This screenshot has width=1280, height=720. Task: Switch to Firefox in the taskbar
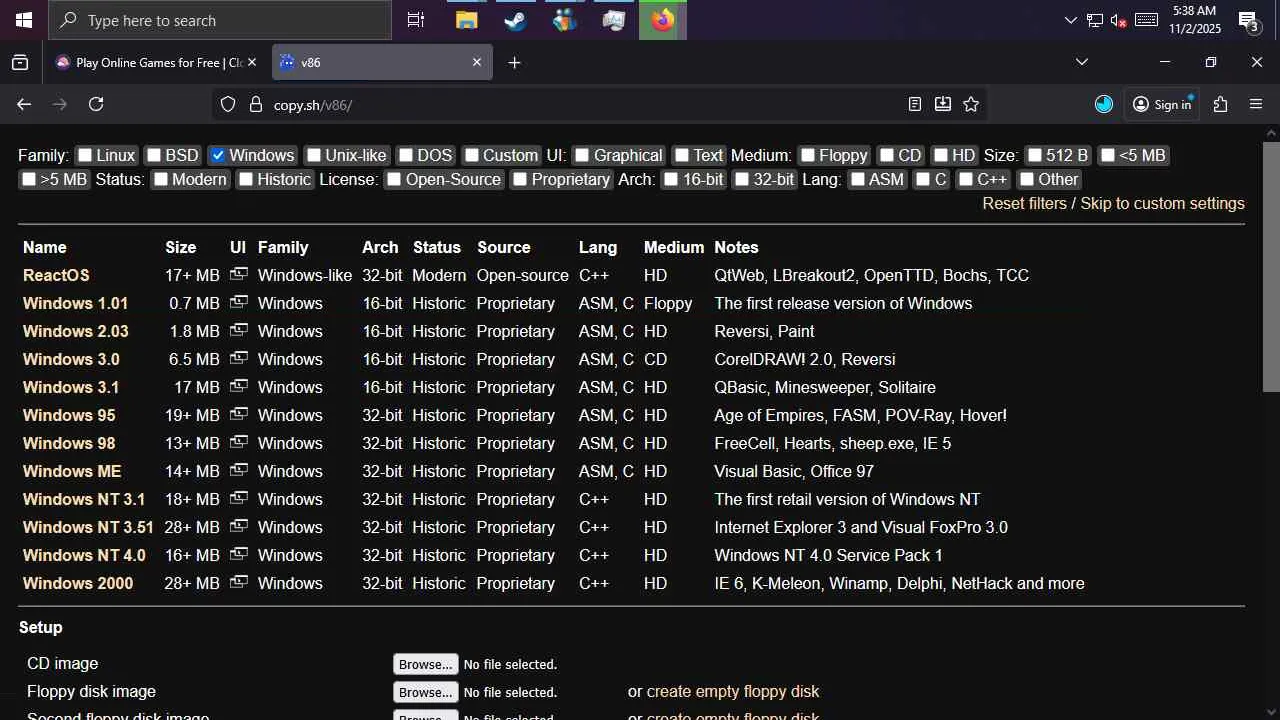[663, 20]
